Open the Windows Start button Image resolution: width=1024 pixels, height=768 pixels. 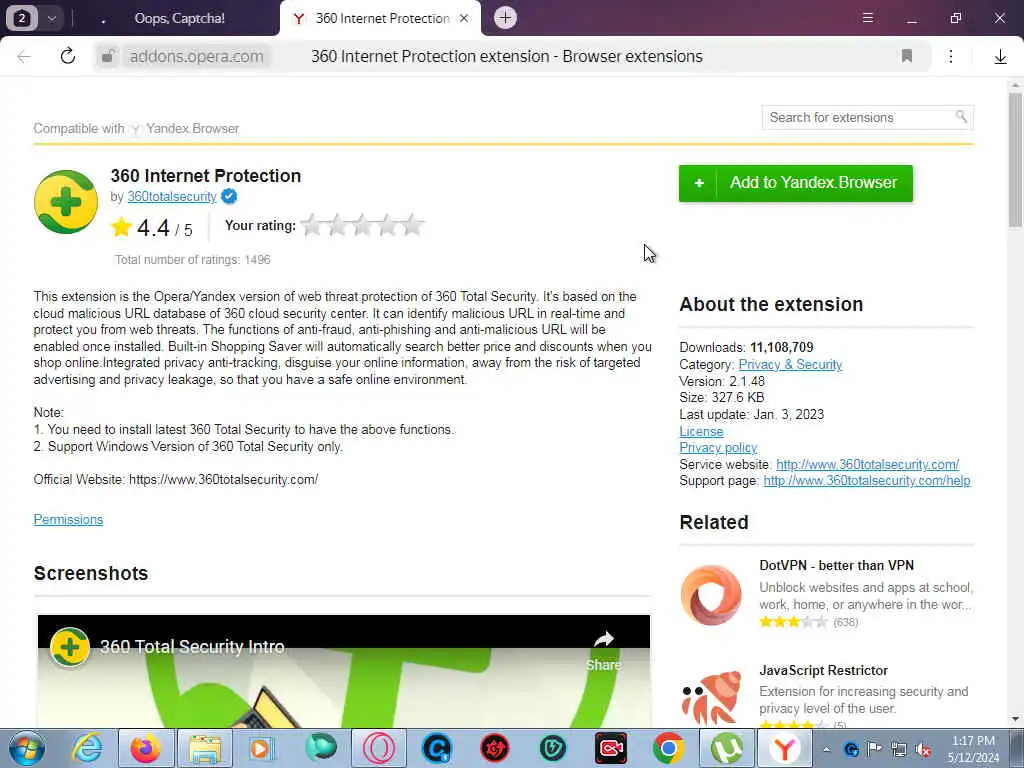[27, 748]
